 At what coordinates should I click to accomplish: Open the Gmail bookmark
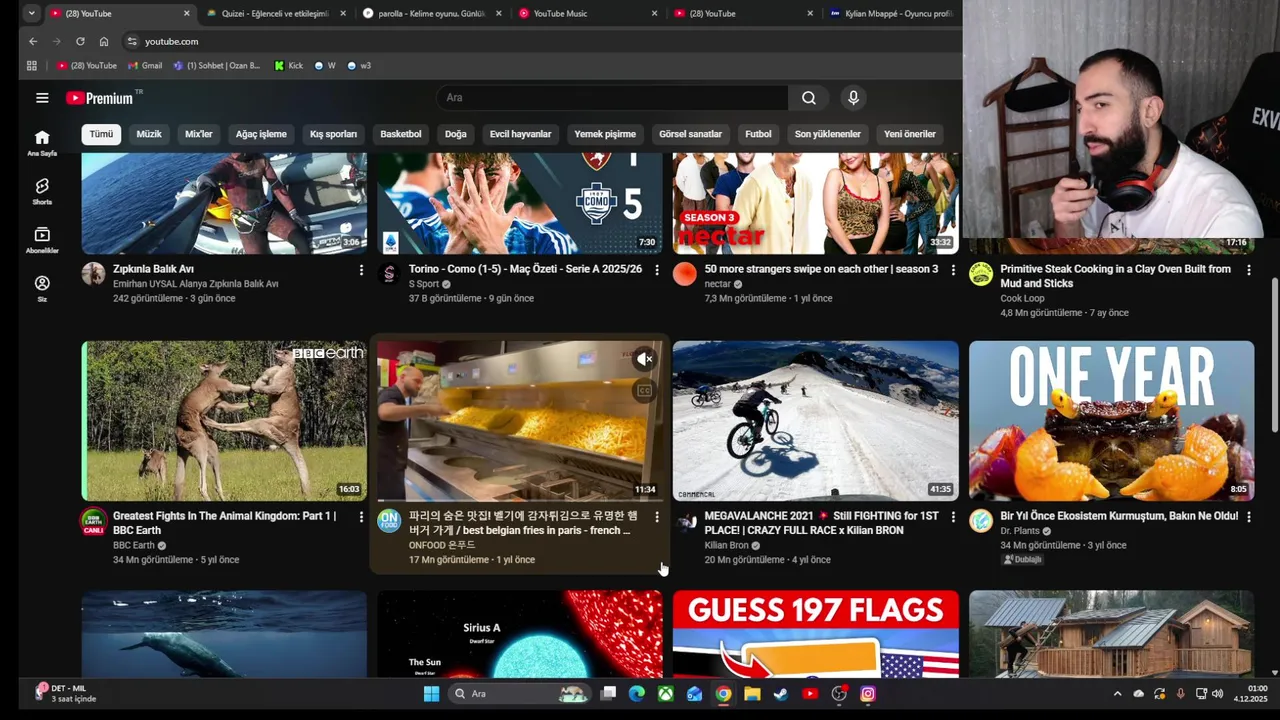(x=145, y=66)
